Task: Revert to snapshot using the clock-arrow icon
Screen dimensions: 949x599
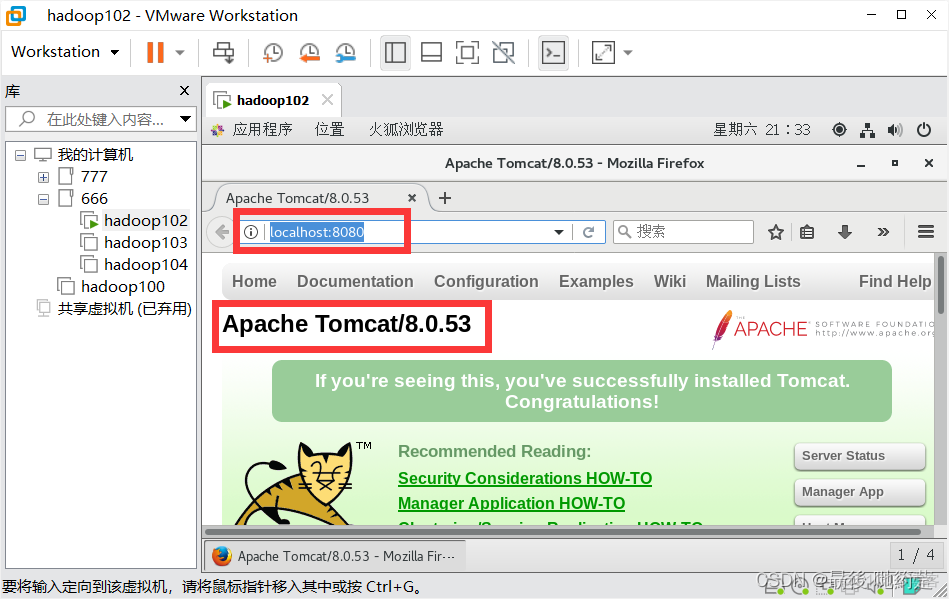Action: (x=309, y=52)
